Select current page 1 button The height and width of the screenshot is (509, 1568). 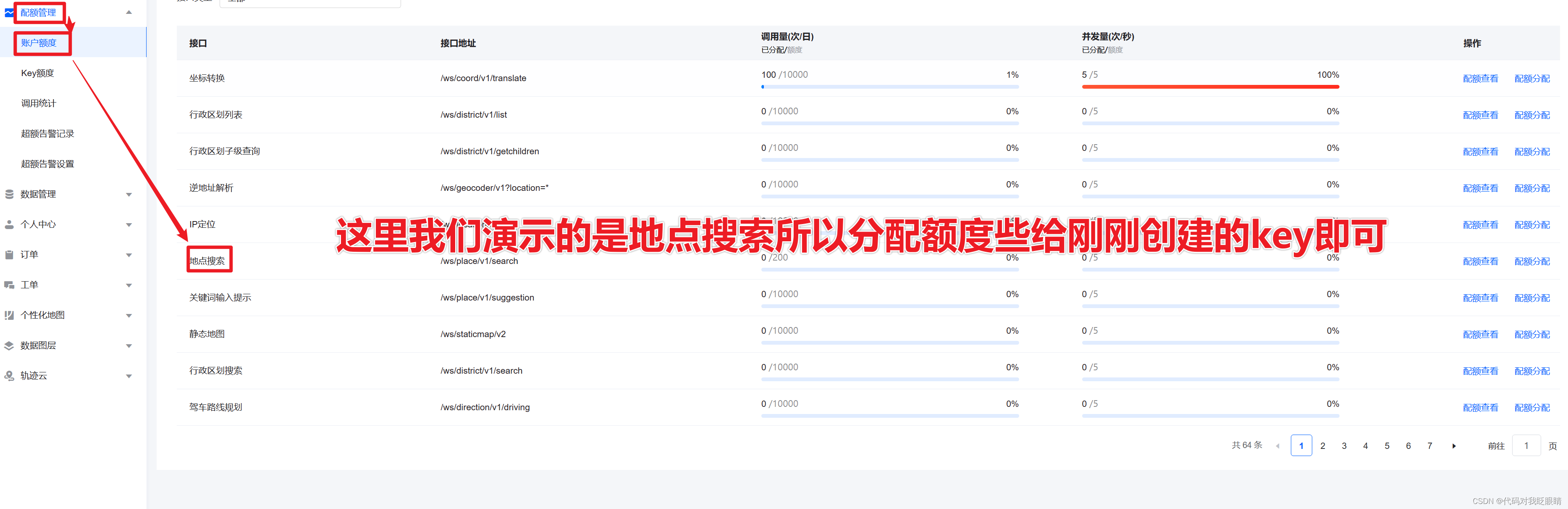click(1301, 446)
